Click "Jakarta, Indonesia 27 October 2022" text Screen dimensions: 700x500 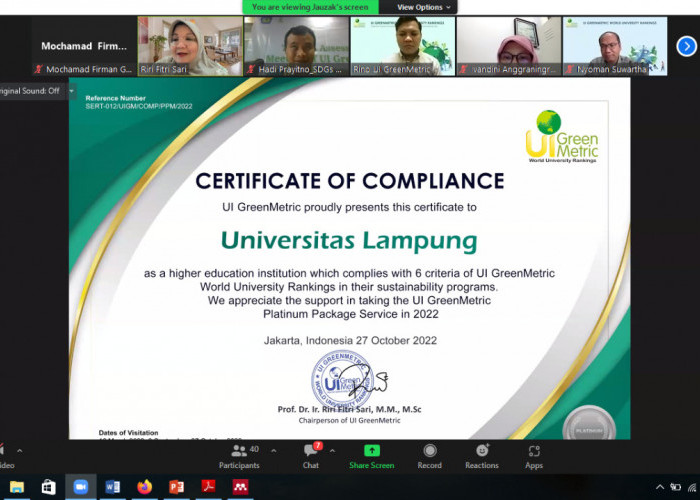click(350, 341)
